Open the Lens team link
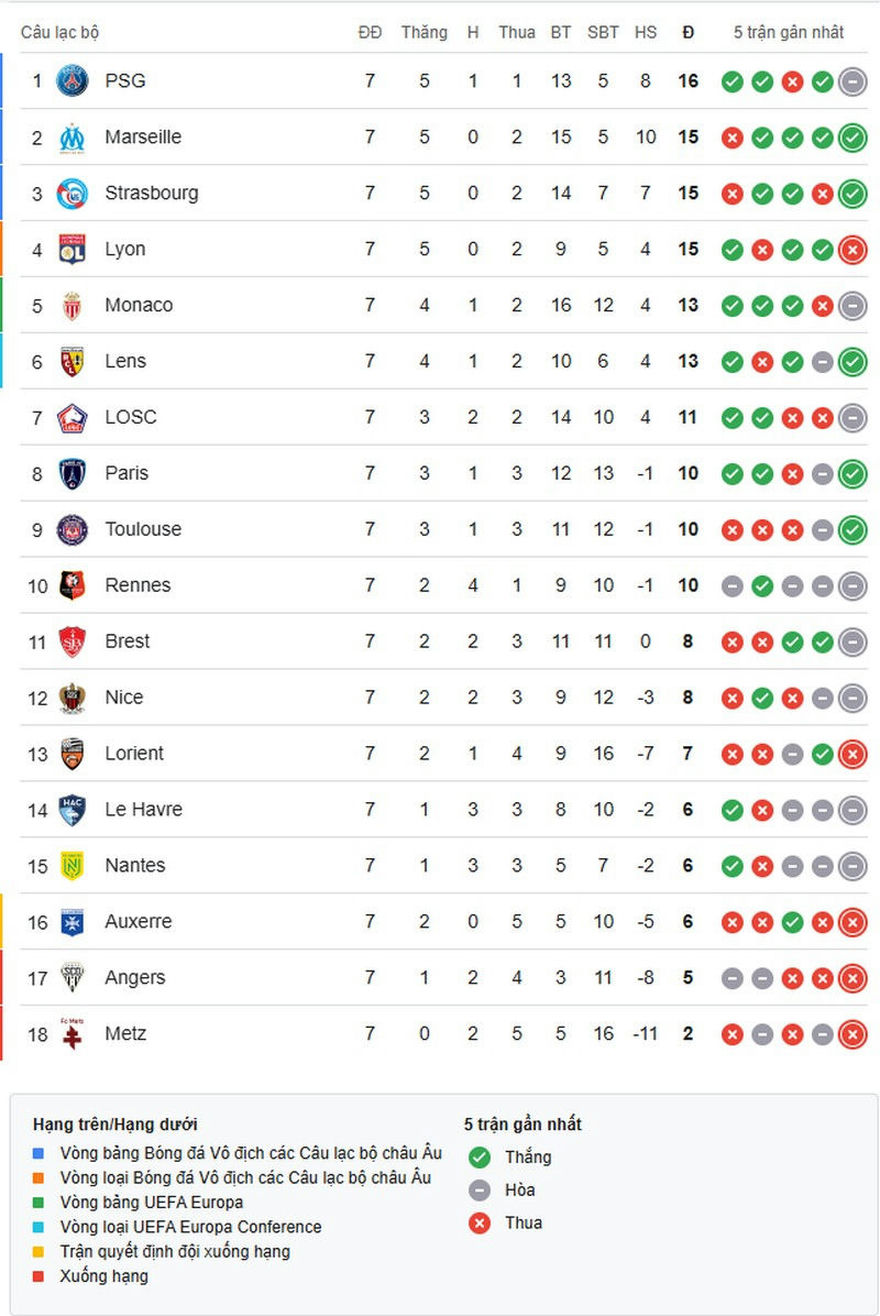The height and width of the screenshot is (1316, 880). 125,361
